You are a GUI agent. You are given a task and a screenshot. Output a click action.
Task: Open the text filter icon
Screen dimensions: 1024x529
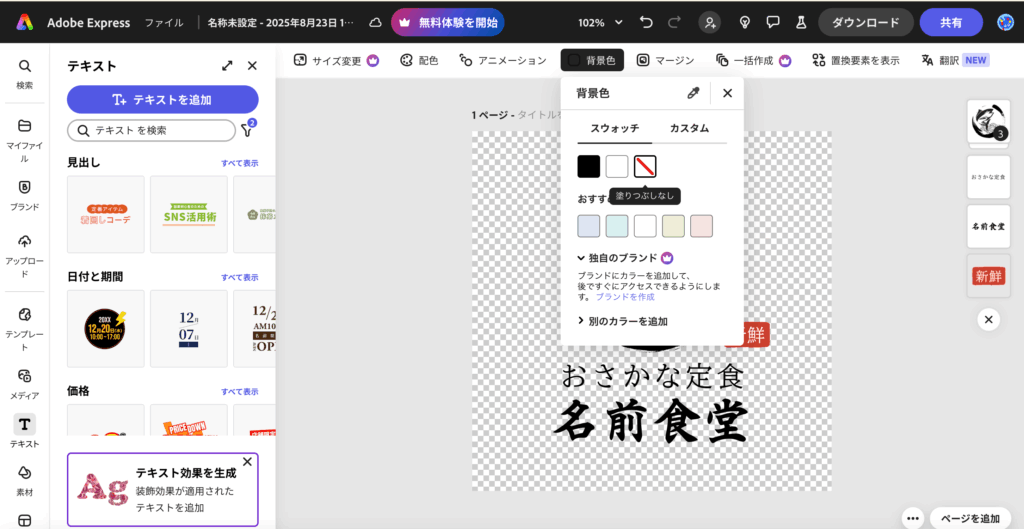click(246, 130)
